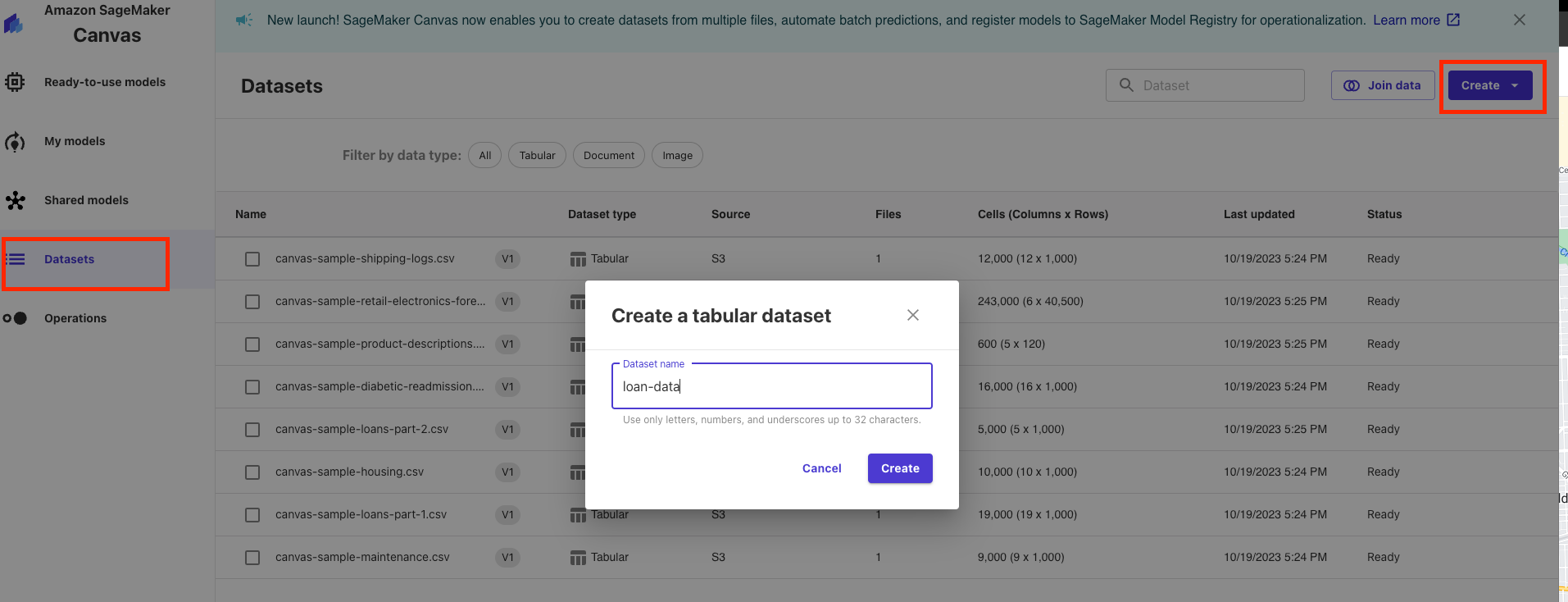
Task: Open Shared models icon in sidebar
Action: click(x=15, y=201)
